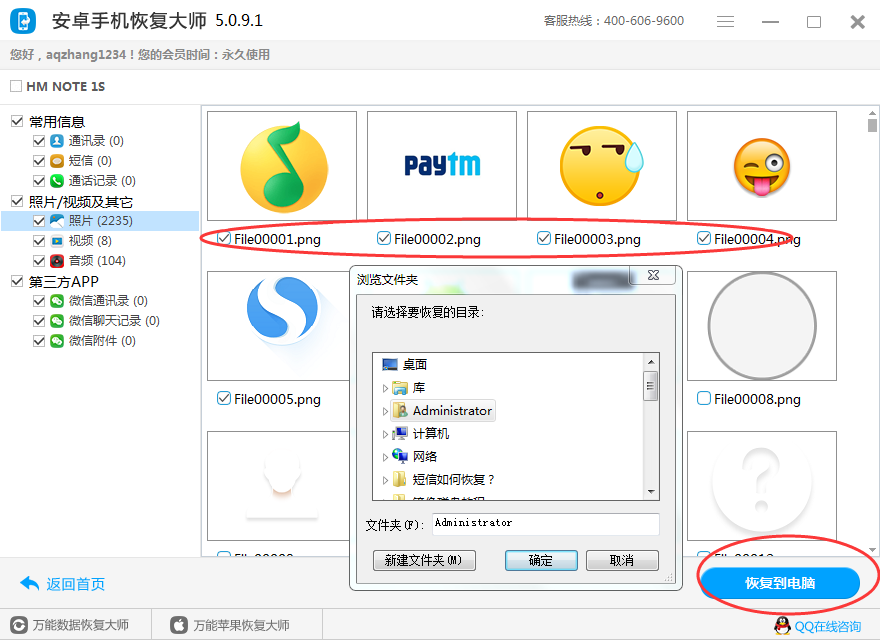Expand the 计算机 (Computer) folder node
The height and width of the screenshot is (640, 880).
tap(386, 434)
